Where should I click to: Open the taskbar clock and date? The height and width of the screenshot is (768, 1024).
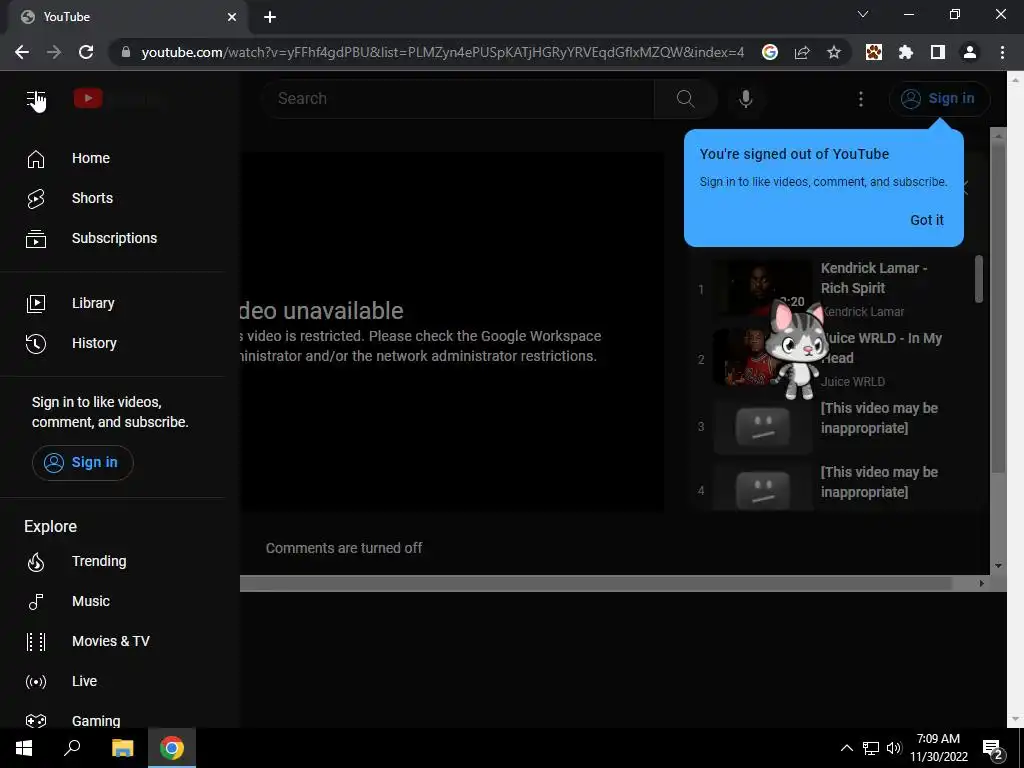click(938, 748)
